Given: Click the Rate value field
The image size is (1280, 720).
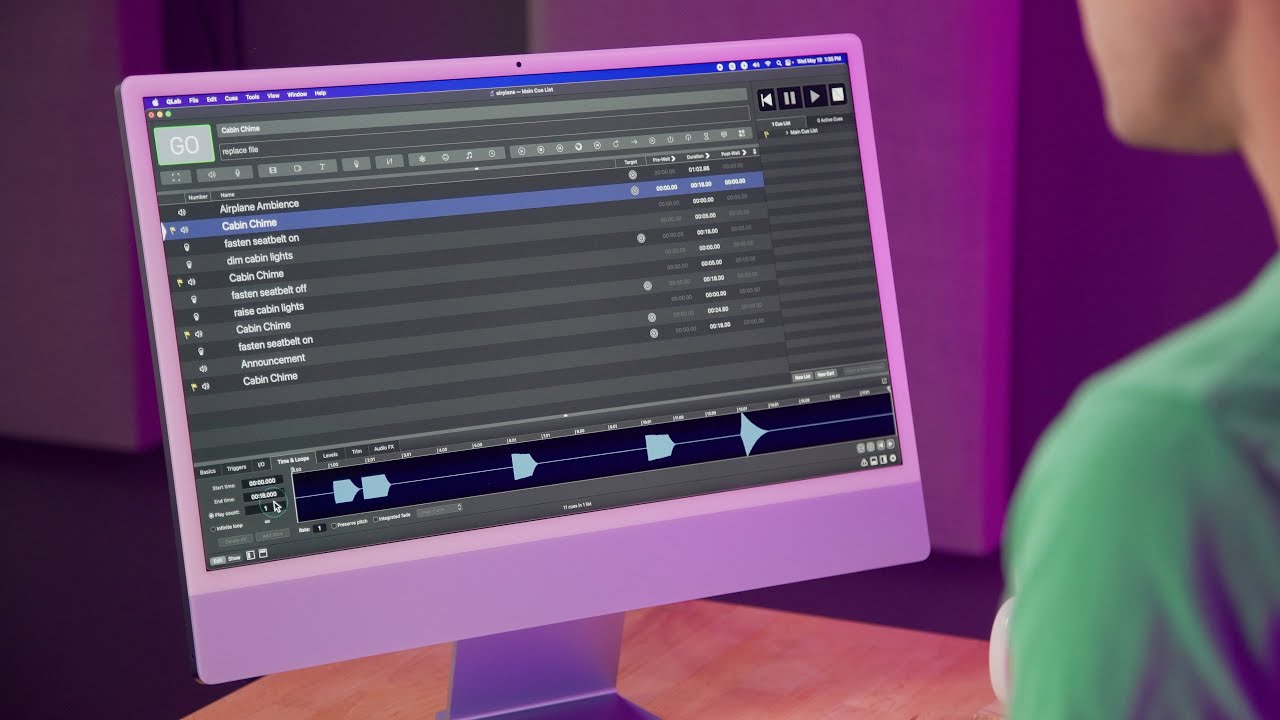Looking at the screenshot, I should pos(319,528).
